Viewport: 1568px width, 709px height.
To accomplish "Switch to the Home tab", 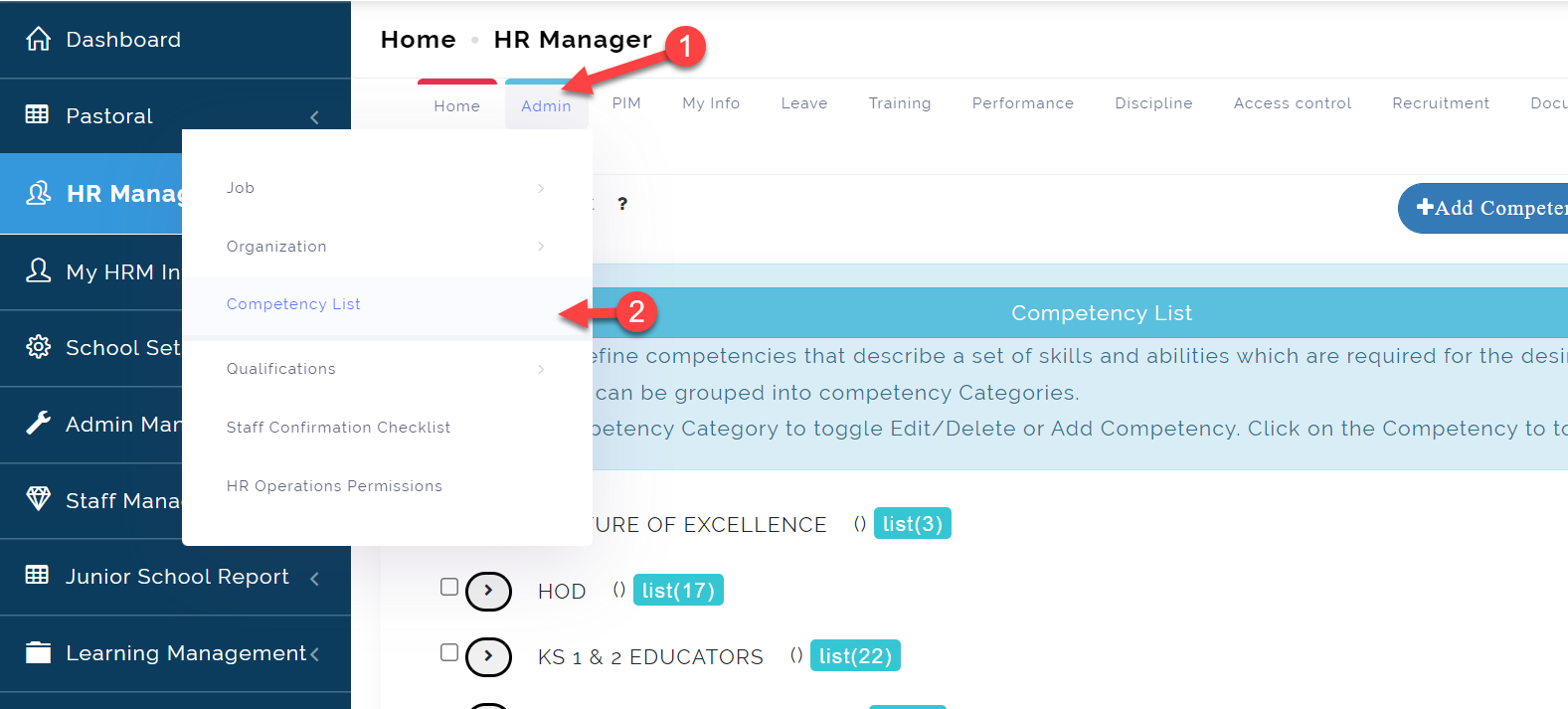I will (x=457, y=105).
